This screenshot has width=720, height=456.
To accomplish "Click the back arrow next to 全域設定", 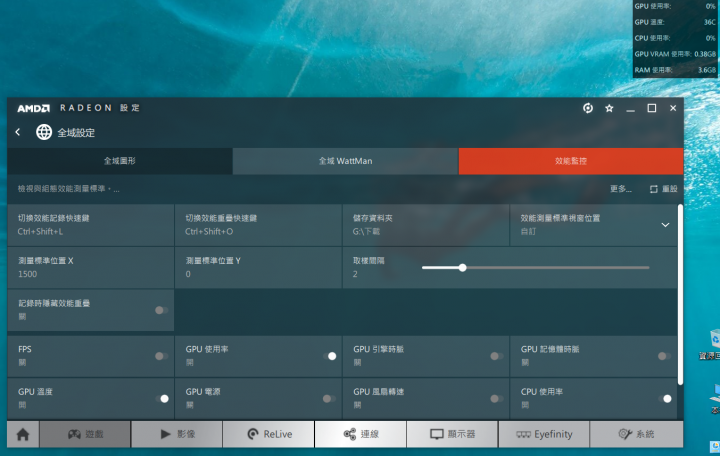I will click(17, 132).
